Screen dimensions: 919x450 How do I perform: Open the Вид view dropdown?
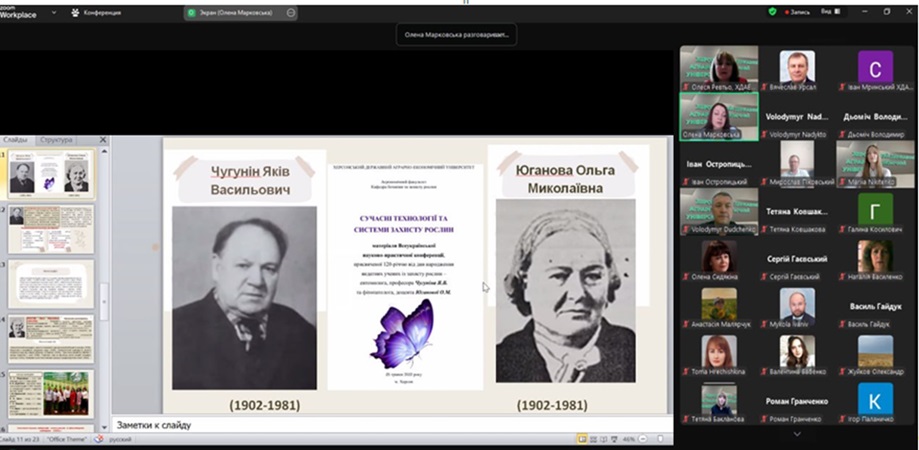(x=829, y=12)
